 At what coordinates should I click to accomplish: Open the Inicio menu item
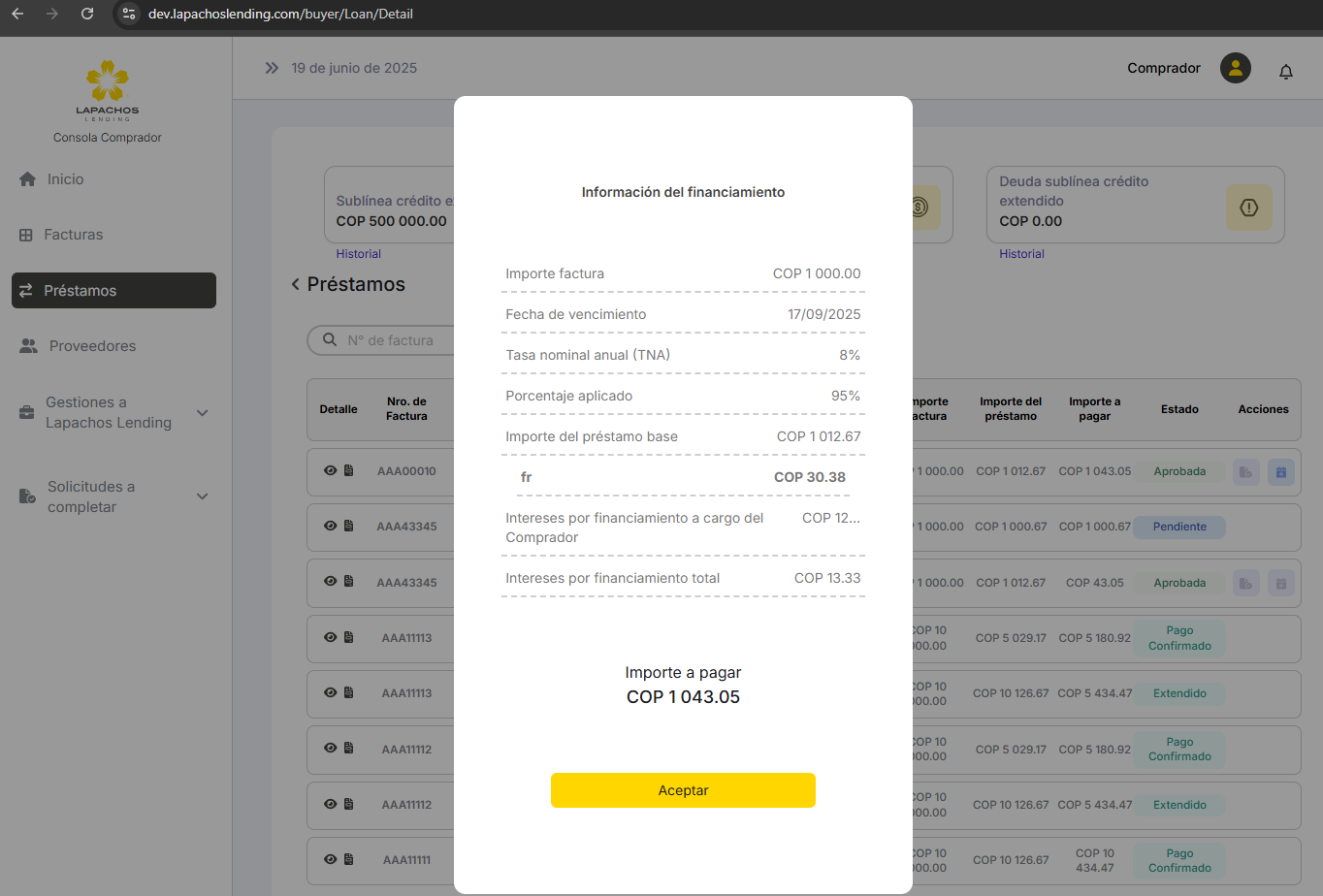pos(65,179)
